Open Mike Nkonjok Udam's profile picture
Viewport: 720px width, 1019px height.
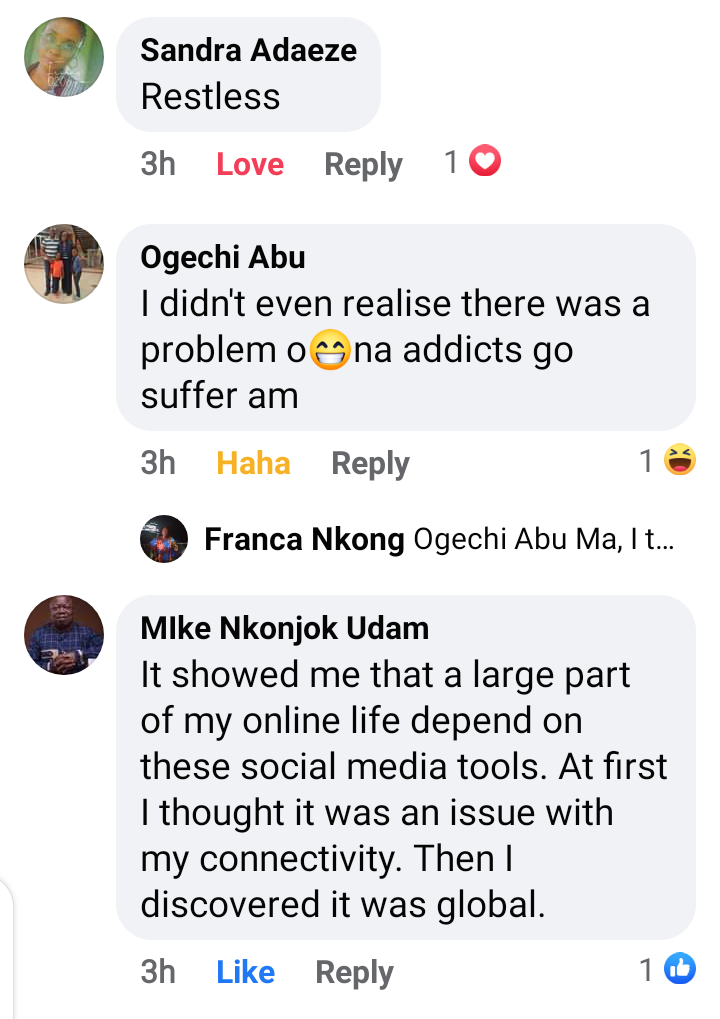(64, 635)
